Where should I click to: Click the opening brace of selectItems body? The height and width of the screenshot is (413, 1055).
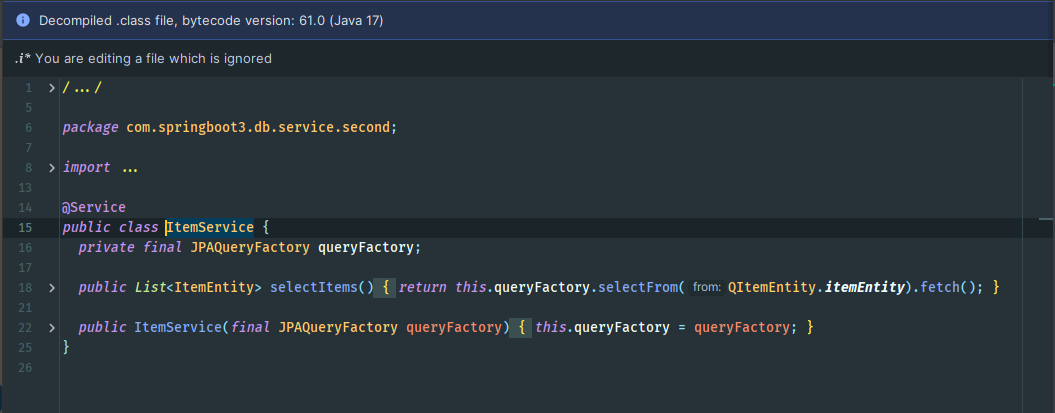pos(386,287)
